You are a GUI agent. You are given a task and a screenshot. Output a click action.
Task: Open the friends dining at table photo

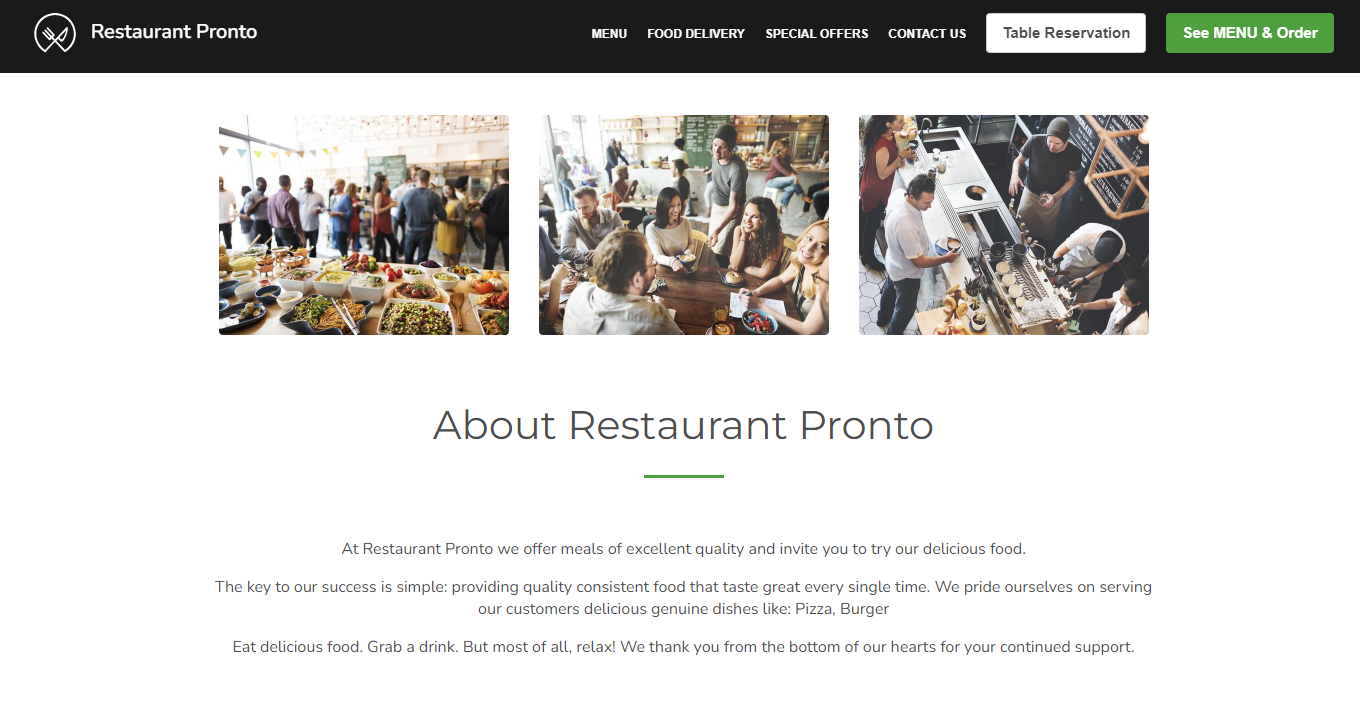coord(684,225)
